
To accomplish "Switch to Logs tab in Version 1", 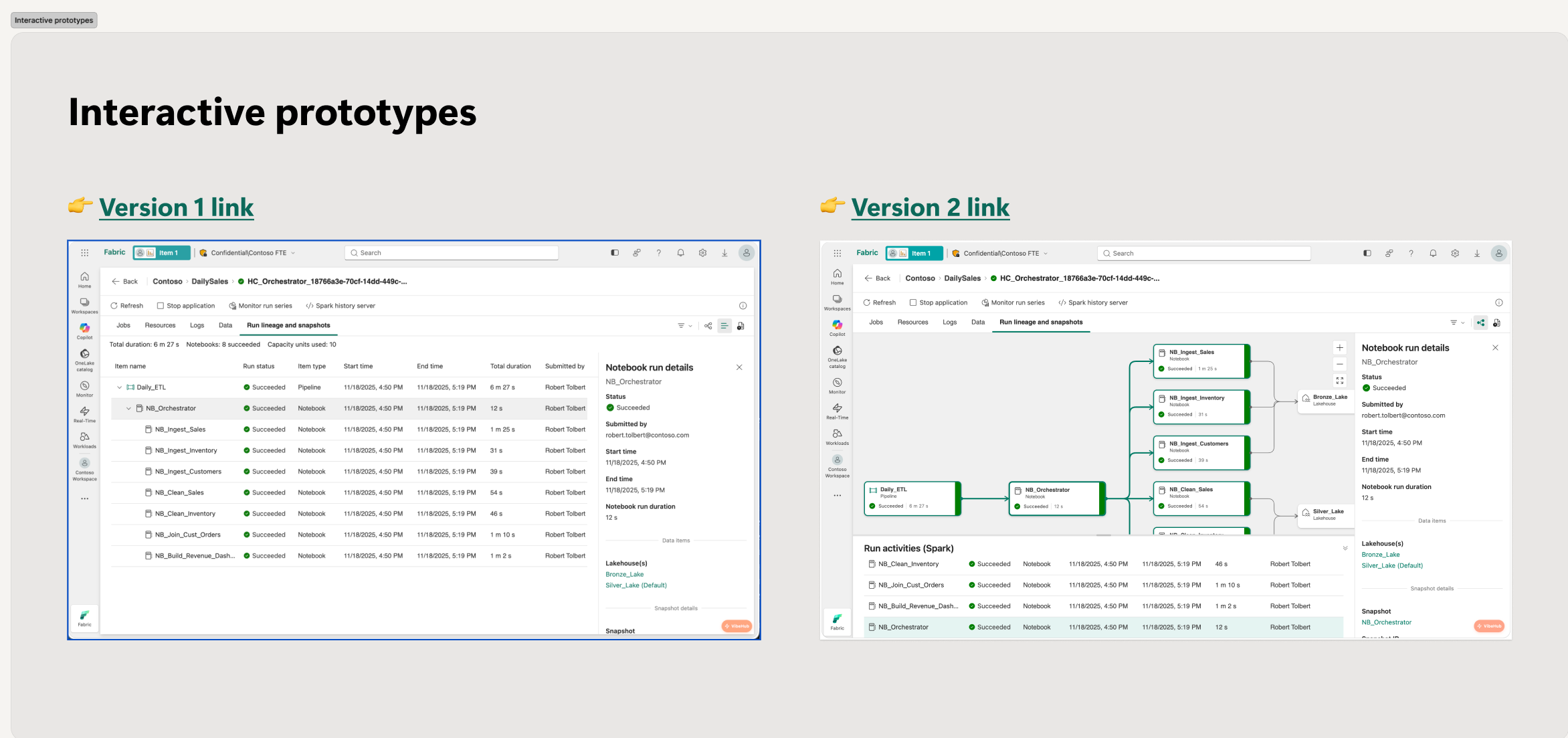I will click(197, 325).
